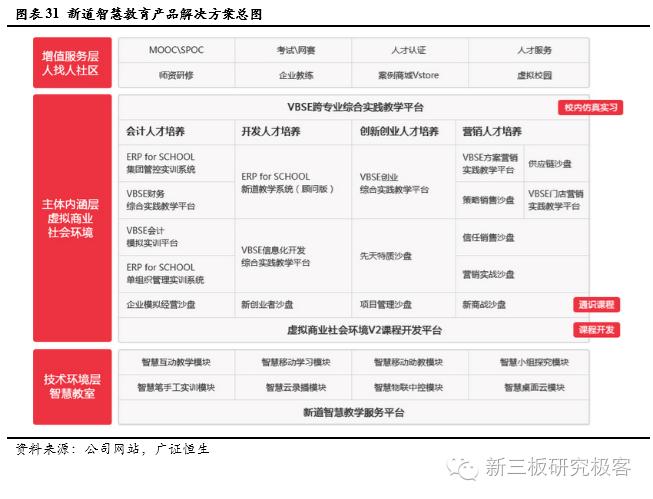Select the 考试\网赛 cell
This screenshot has width=653, height=499.
click(x=293, y=50)
